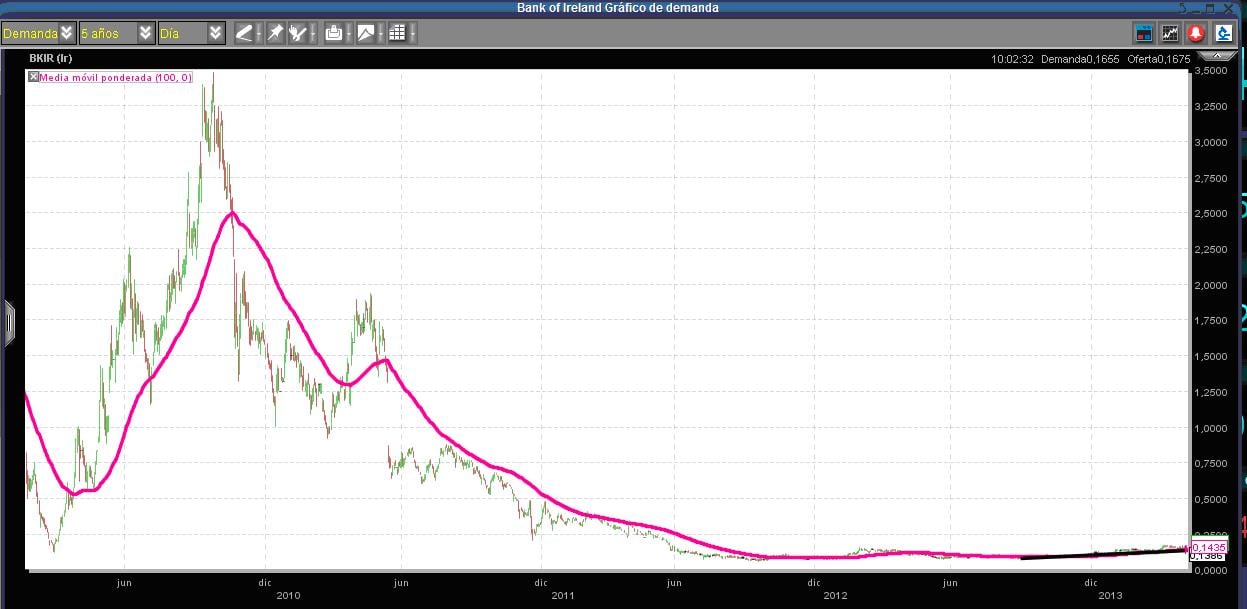Expand options arrow beside the grid icon
The height and width of the screenshot is (609, 1247).
(x=412, y=33)
